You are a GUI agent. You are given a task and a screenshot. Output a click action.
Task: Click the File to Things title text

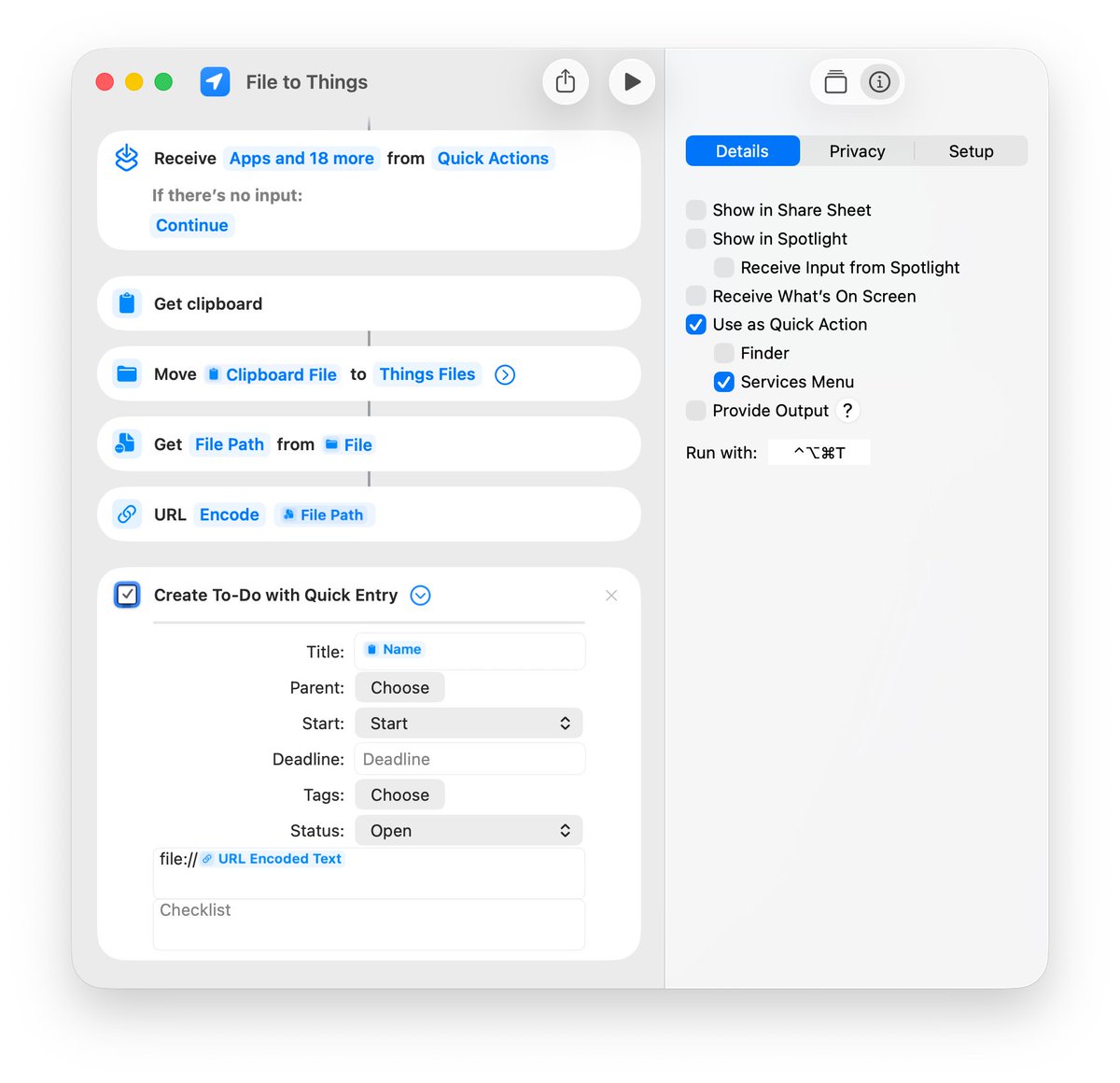[307, 82]
